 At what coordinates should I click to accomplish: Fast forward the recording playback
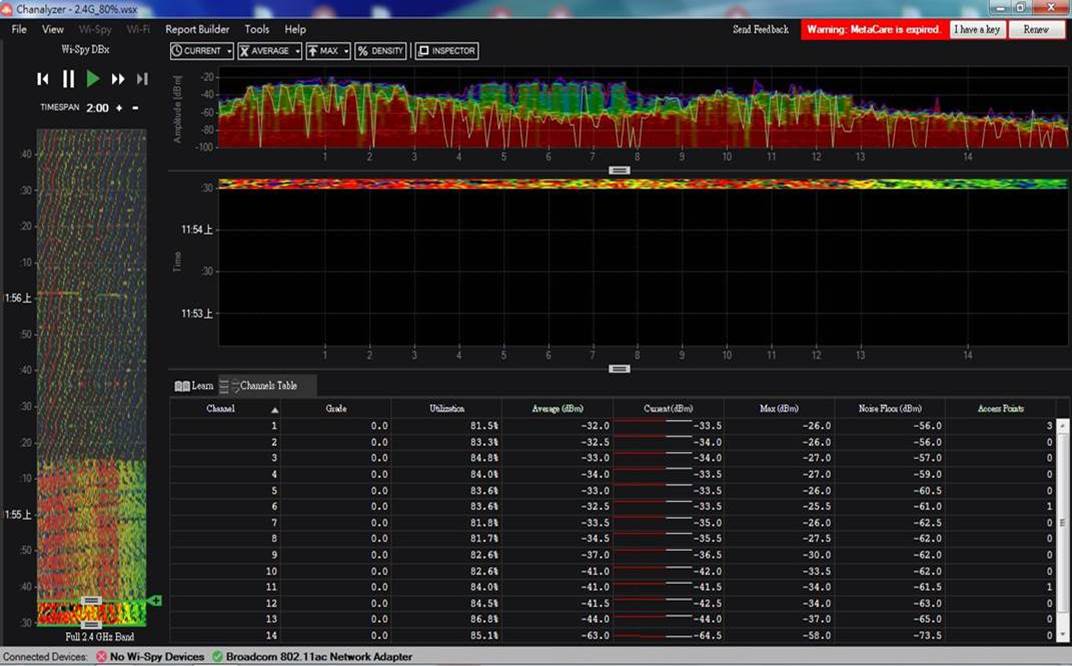click(x=118, y=79)
